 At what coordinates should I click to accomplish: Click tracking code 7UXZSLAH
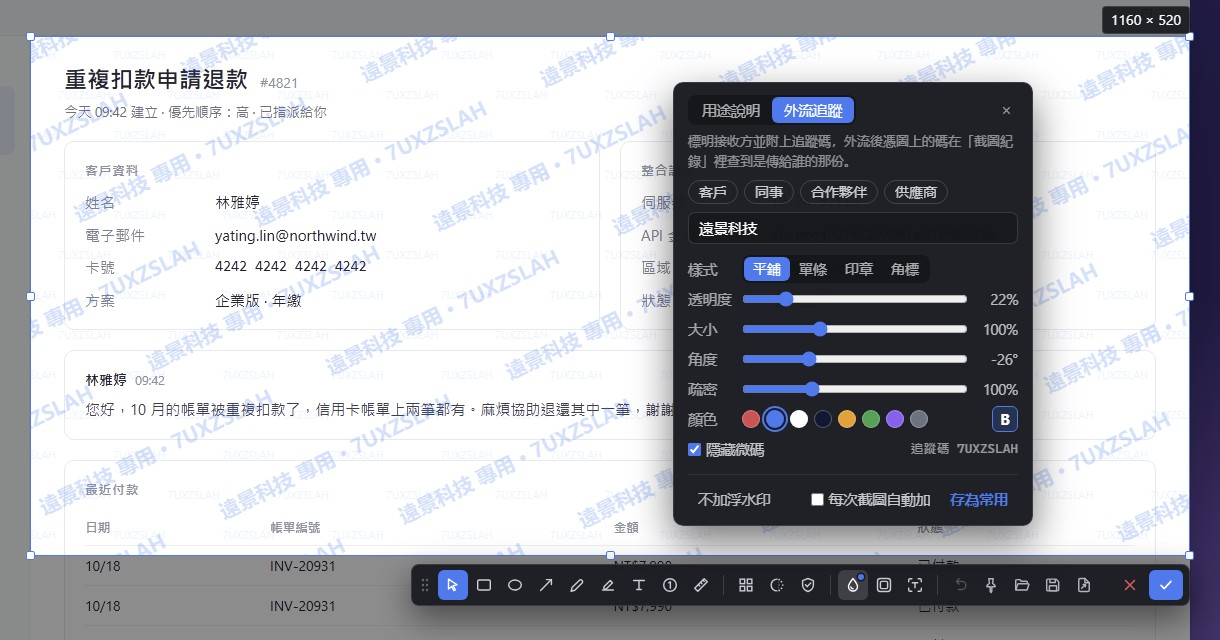tap(987, 450)
